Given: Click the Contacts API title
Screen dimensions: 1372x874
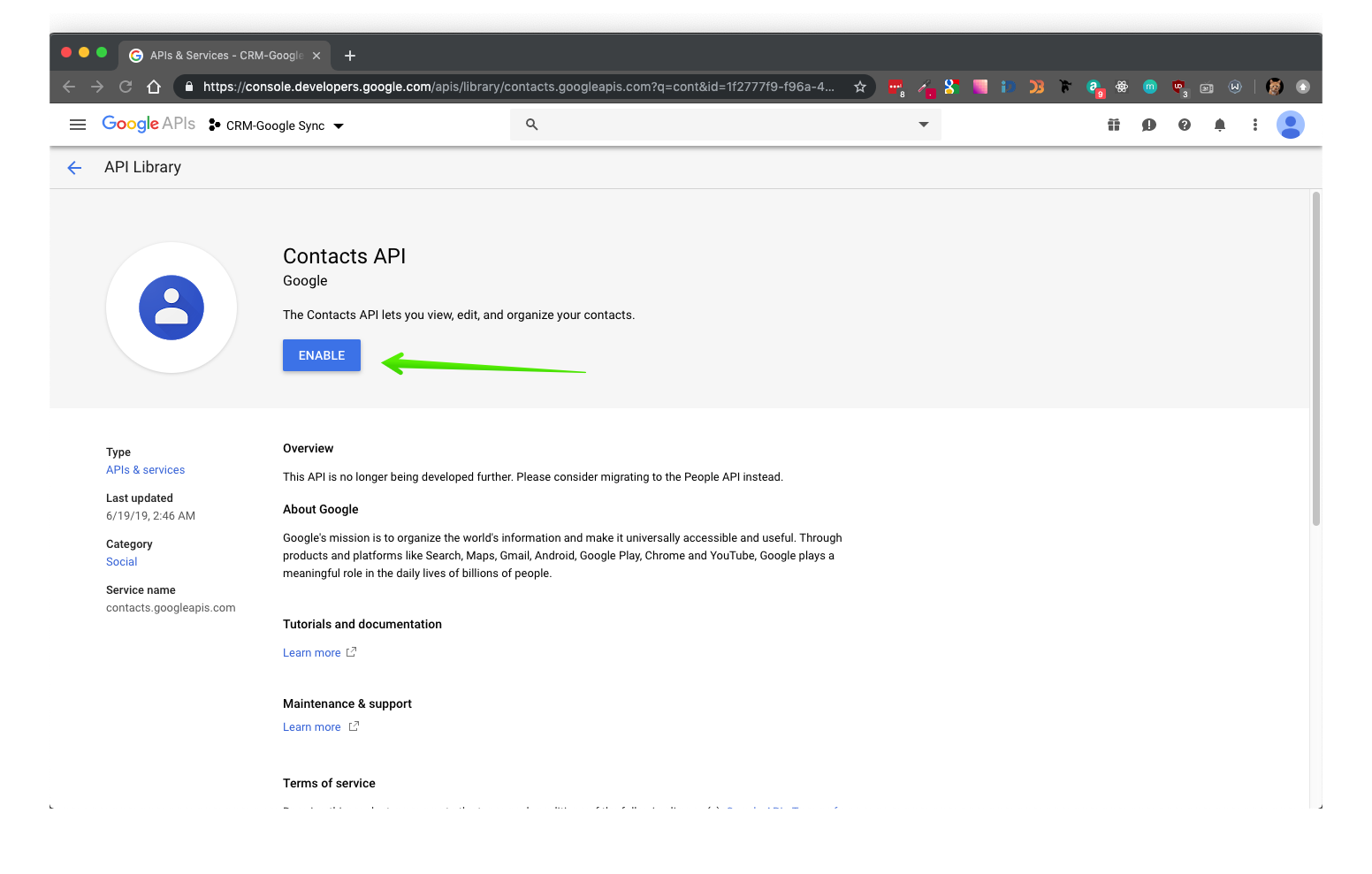Looking at the screenshot, I should click(x=344, y=256).
